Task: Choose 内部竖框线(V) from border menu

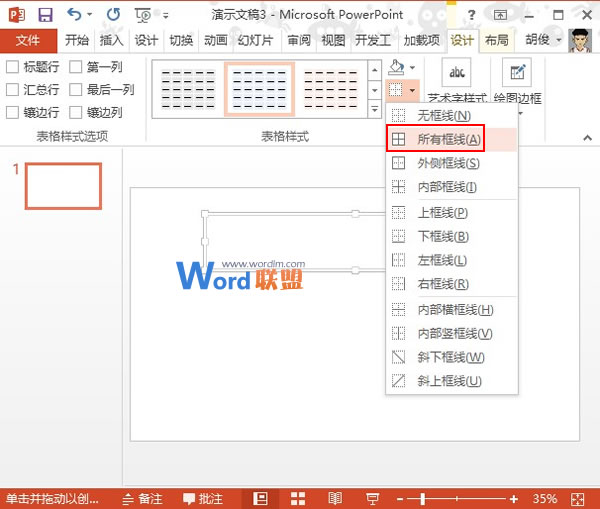Action: [x=452, y=333]
